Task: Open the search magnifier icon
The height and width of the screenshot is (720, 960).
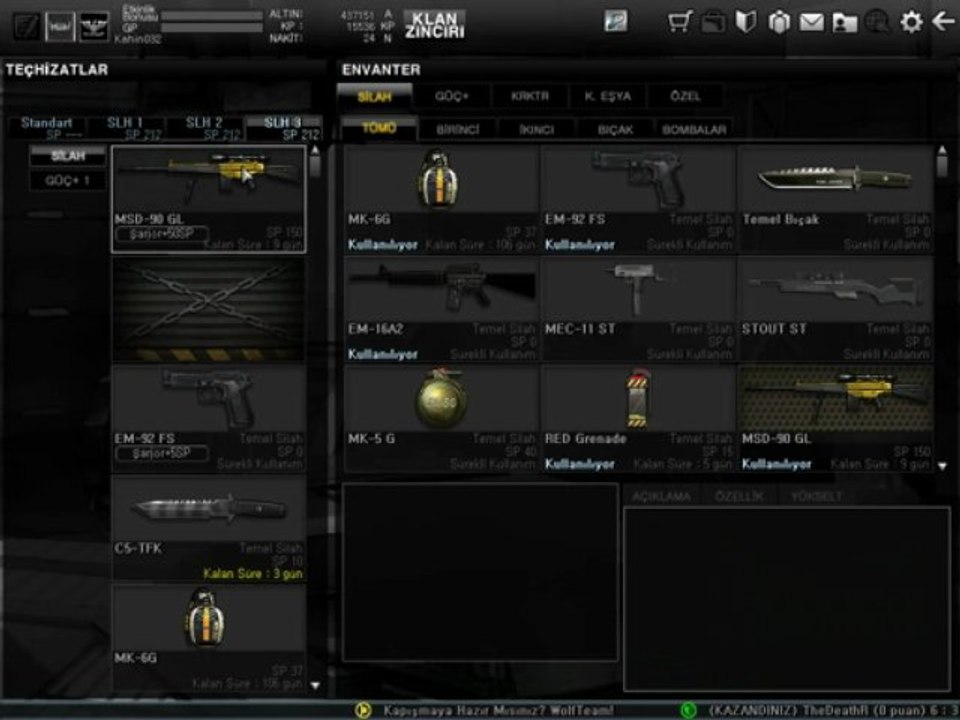Action: point(877,23)
